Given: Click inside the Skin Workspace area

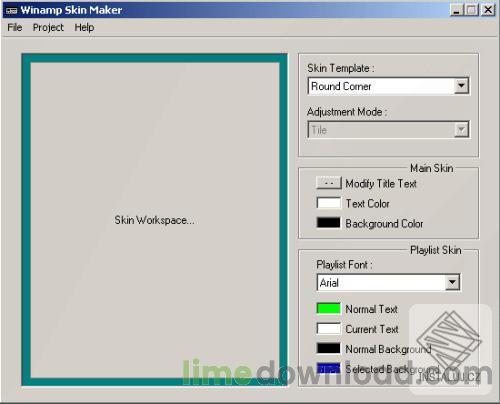Looking at the screenshot, I should [x=155, y=220].
